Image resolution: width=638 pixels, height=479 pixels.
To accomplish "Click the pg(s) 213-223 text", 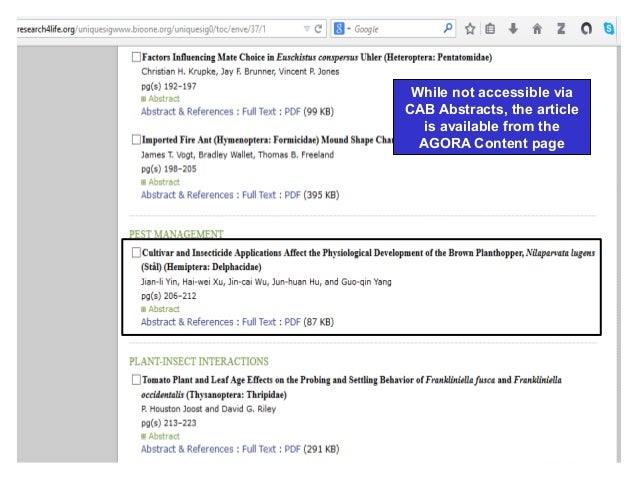I will pos(168,423).
